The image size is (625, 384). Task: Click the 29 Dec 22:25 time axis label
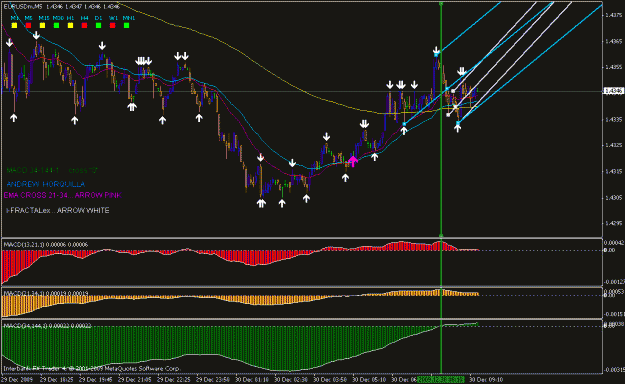coord(173,380)
